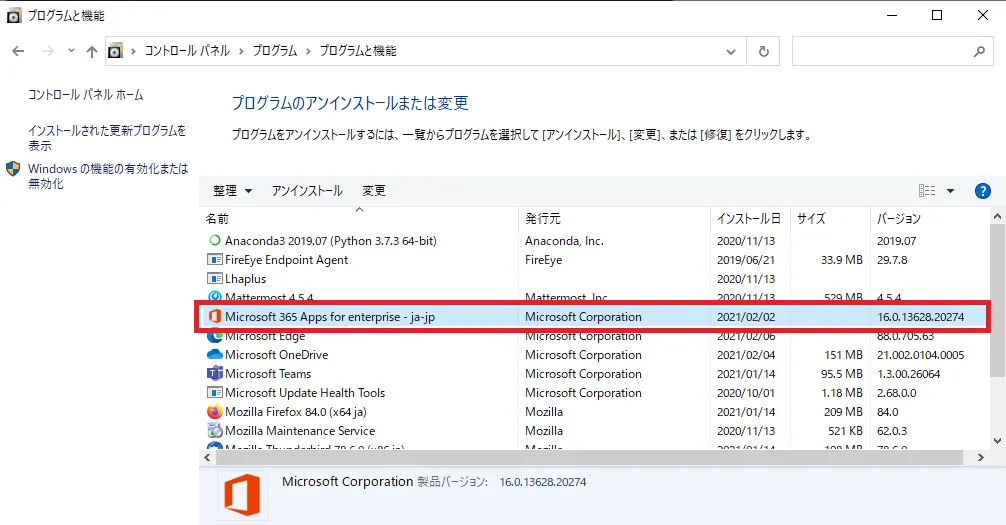Select Lhaplus program entry
This screenshot has height=525, width=1006.
pos(245,279)
